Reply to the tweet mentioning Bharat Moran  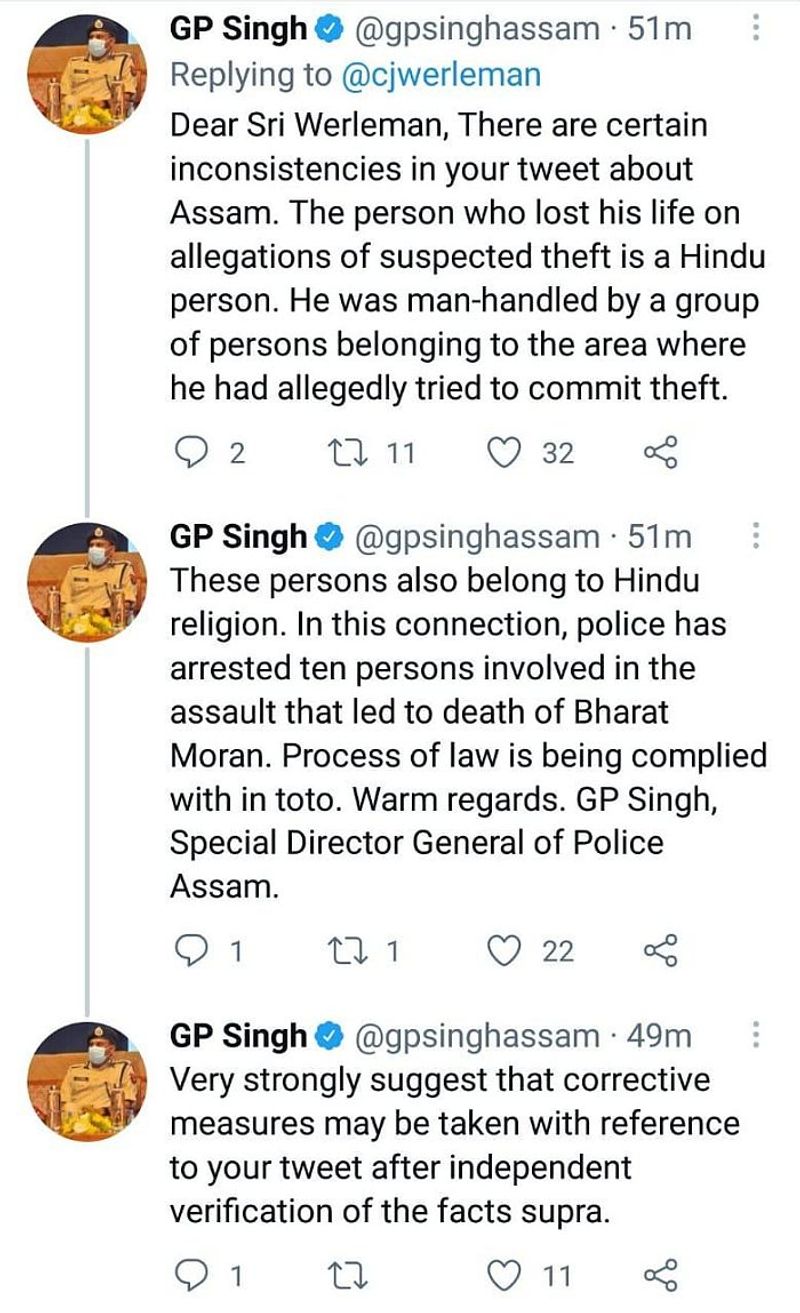(190, 951)
